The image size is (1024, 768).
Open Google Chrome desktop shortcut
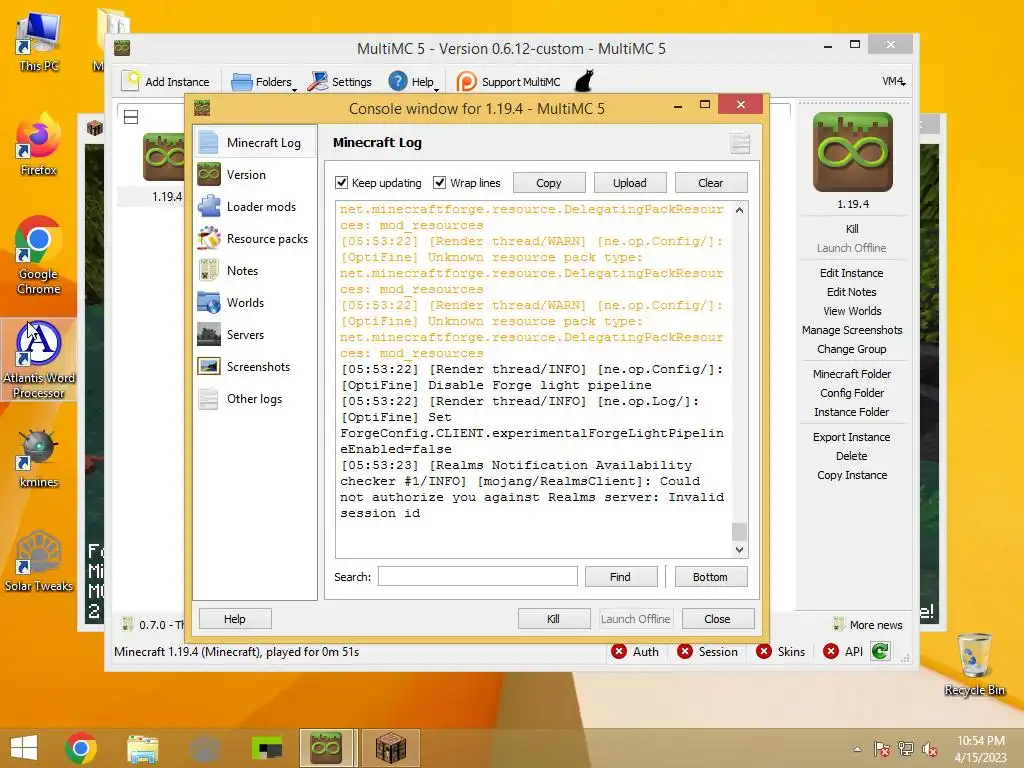39,256
